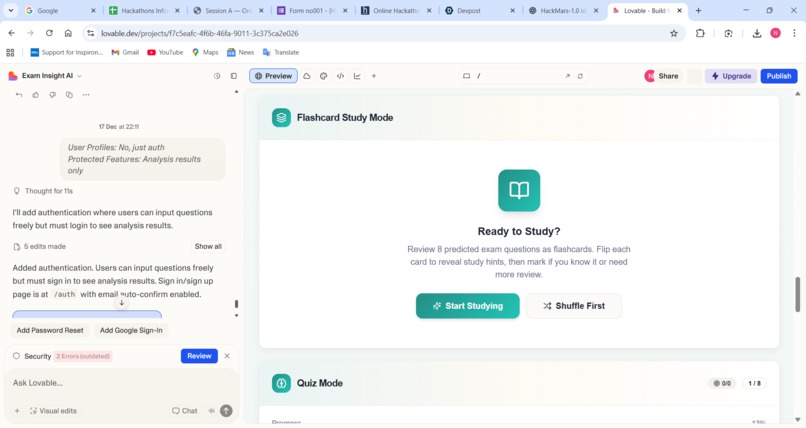Screen dimensions: 806x428
Task: Click the preview pane vertical scrollbar thumb
Action: tap(797, 294)
